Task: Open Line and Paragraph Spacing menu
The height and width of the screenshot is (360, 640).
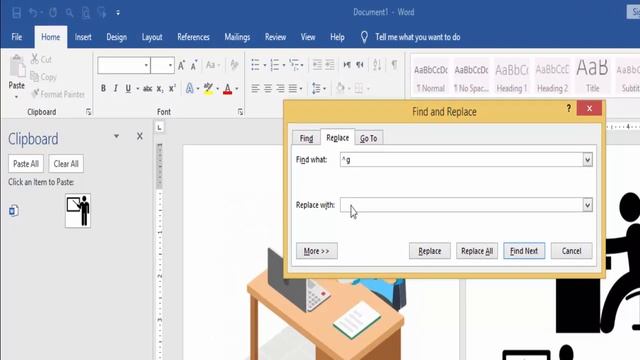Action: point(318,89)
